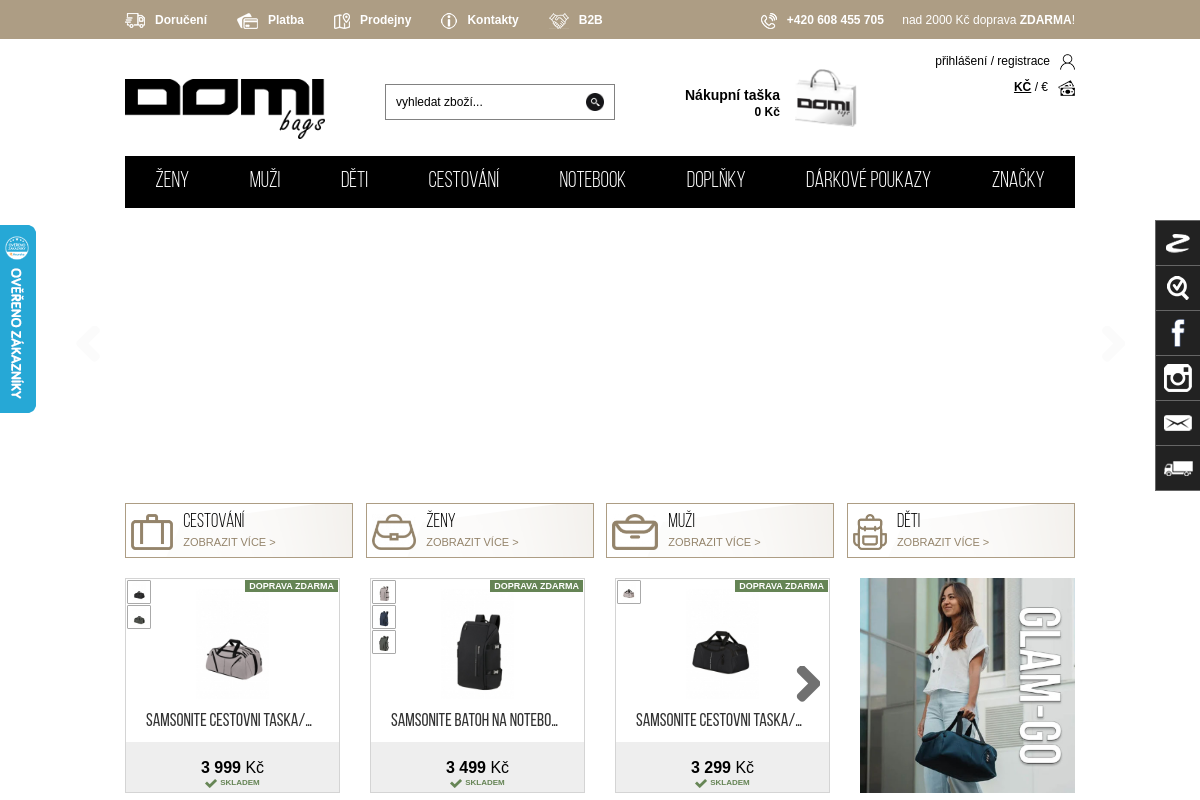Open the NOTEBOOK menu
Image resolution: width=1200 pixels, height=800 pixels.
pyautogui.click(x=592, y=181)
